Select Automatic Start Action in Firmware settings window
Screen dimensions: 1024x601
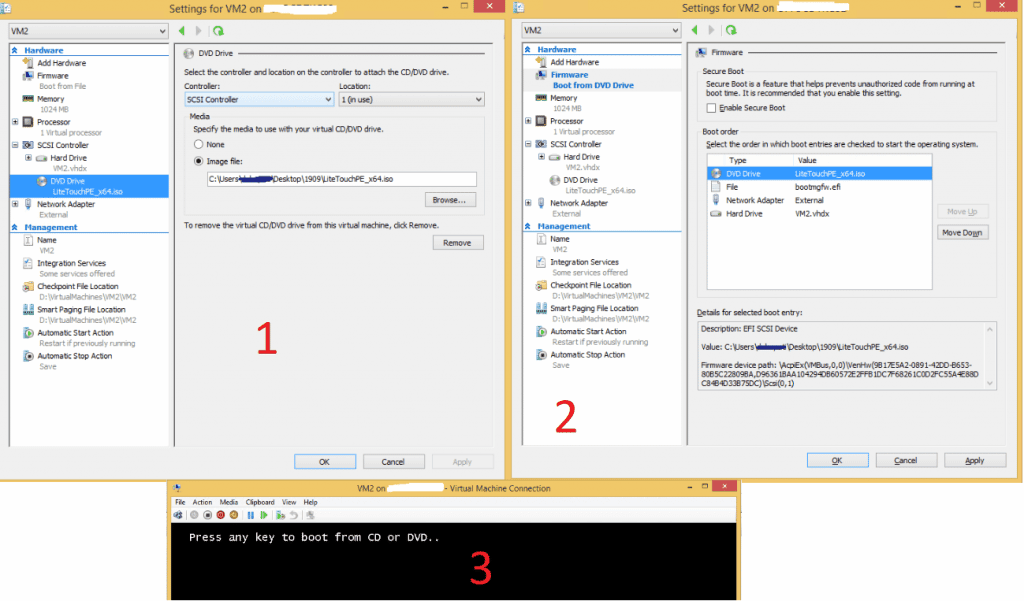click(588, 332)
